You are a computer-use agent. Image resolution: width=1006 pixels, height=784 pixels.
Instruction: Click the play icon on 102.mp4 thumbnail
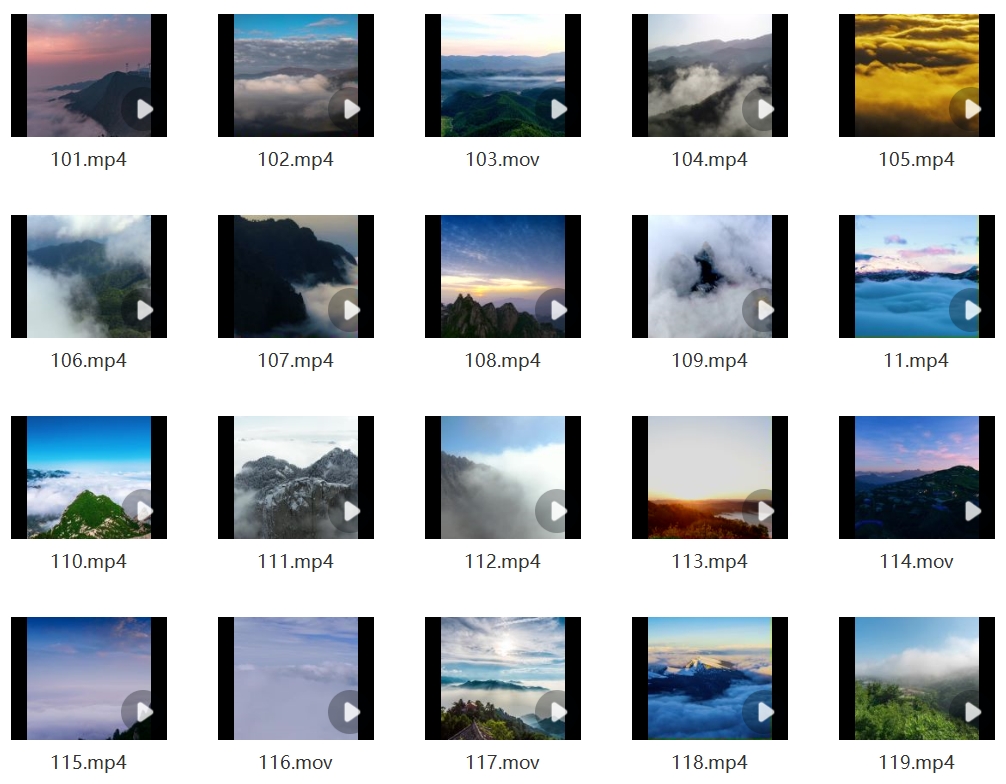[350, 110]
